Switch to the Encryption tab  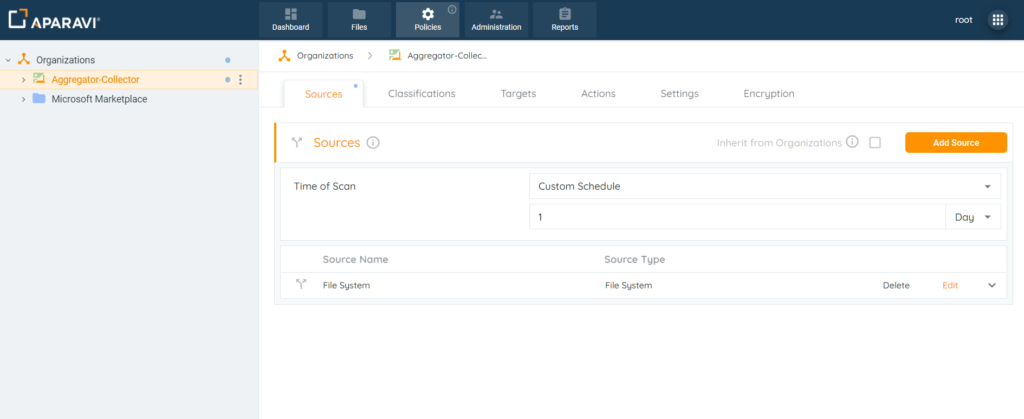coord(769,93)
